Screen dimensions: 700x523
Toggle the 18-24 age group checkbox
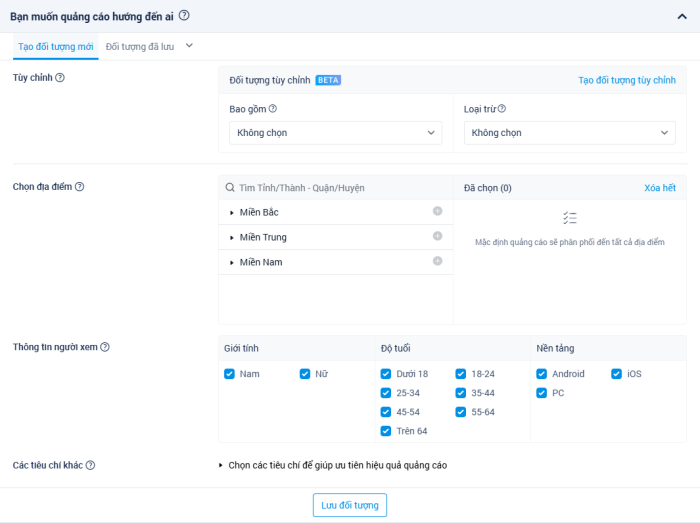tap(461, 374)
